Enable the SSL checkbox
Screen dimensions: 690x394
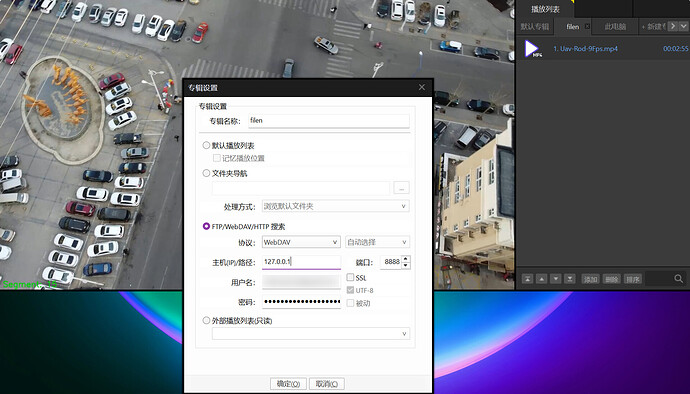pyautogui.click(x=350, y=277)
